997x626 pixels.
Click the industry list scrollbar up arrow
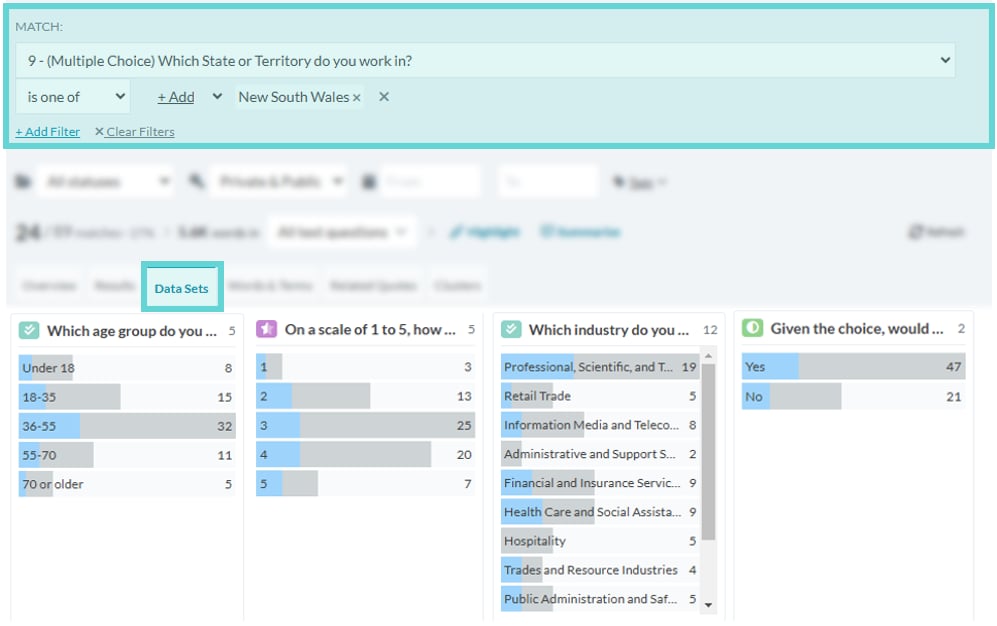708,355
